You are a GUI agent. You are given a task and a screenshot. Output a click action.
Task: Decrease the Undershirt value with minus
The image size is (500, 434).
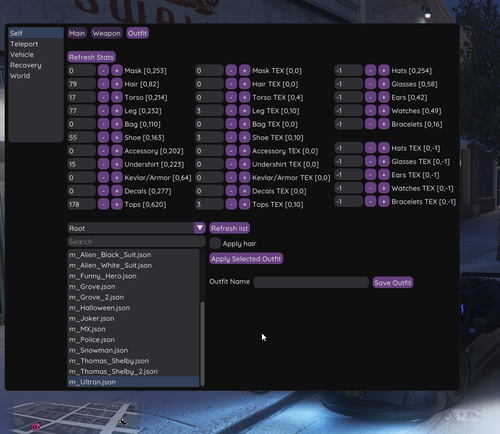coord(103,164)
